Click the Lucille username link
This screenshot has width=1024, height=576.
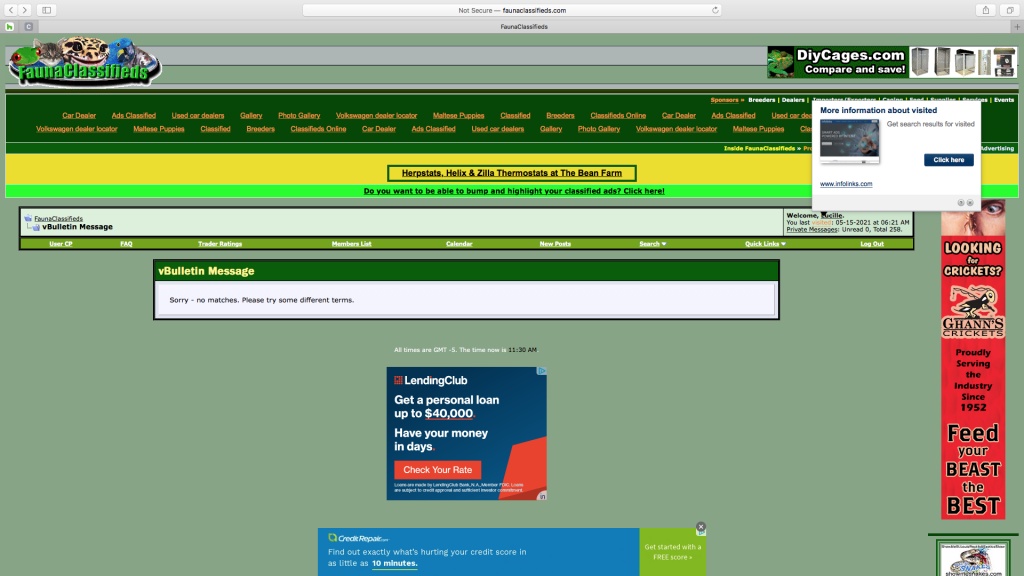832,216
